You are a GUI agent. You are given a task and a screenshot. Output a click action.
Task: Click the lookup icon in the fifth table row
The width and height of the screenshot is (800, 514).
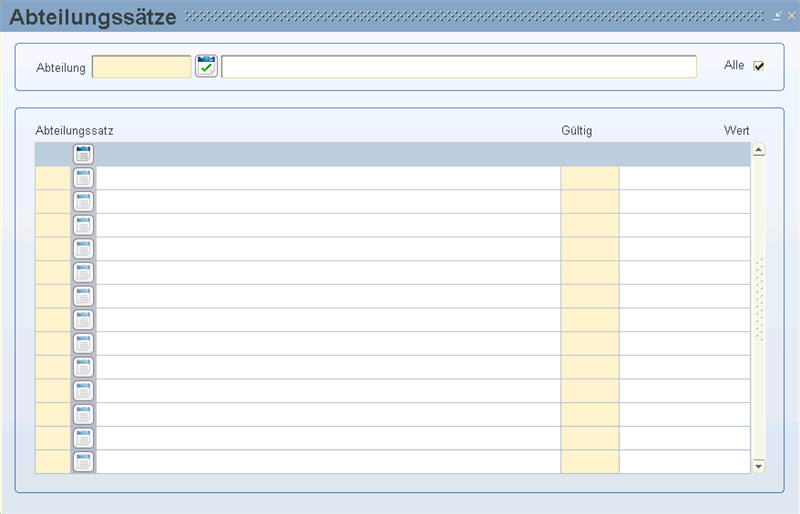pos(83,249)
